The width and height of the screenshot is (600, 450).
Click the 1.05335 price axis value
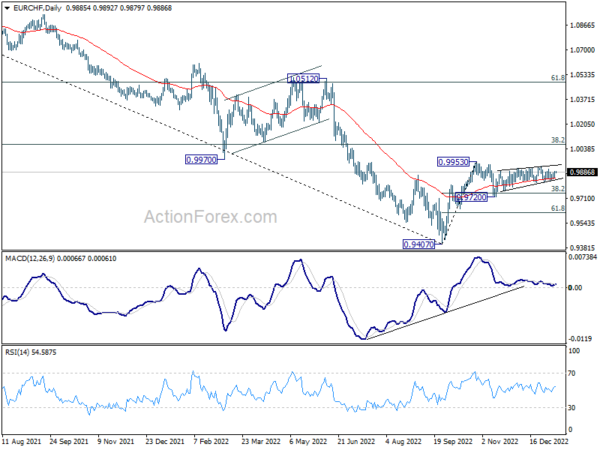tap(582, 75)
